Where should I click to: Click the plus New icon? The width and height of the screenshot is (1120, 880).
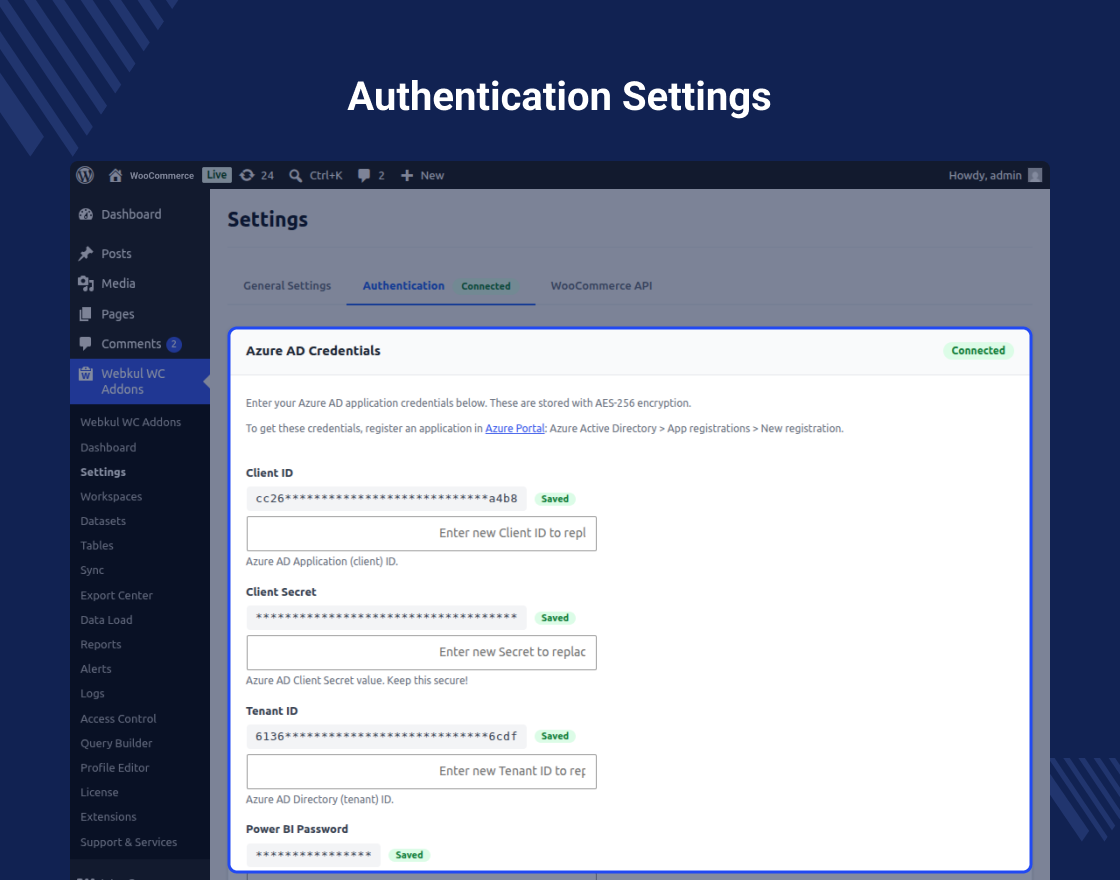[x=406, y=176]
